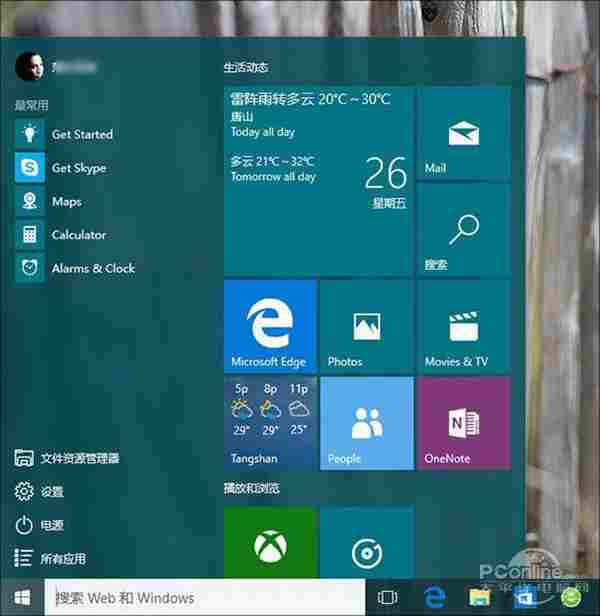The width and height of the screenshot is (600, 616).
Task: Open the Photos tile
Action: point(366,326)
